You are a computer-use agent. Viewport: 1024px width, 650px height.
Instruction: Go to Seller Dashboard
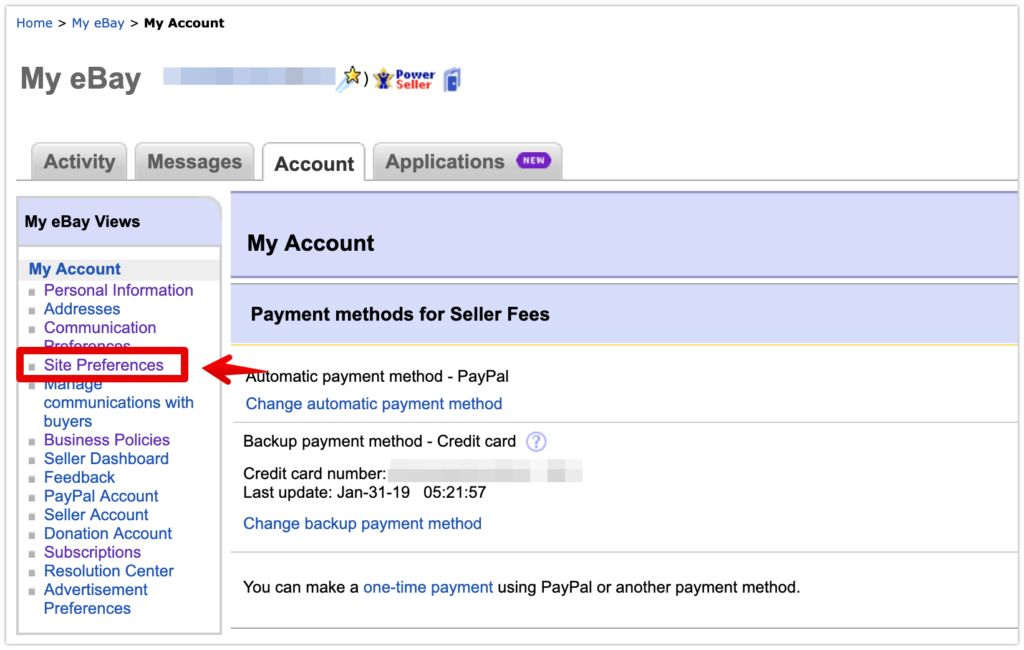(x=106, y=459)
